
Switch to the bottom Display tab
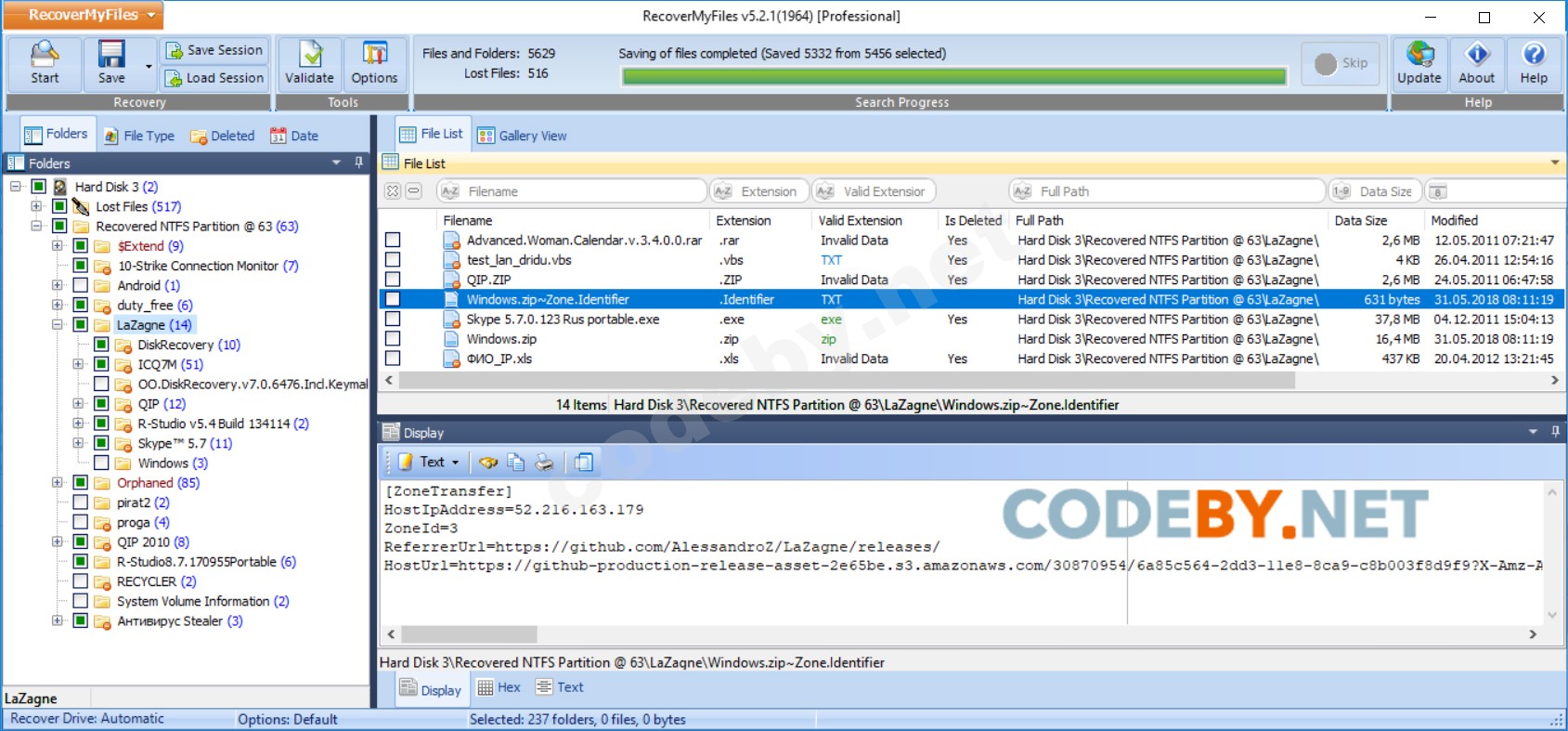(430, 688)
